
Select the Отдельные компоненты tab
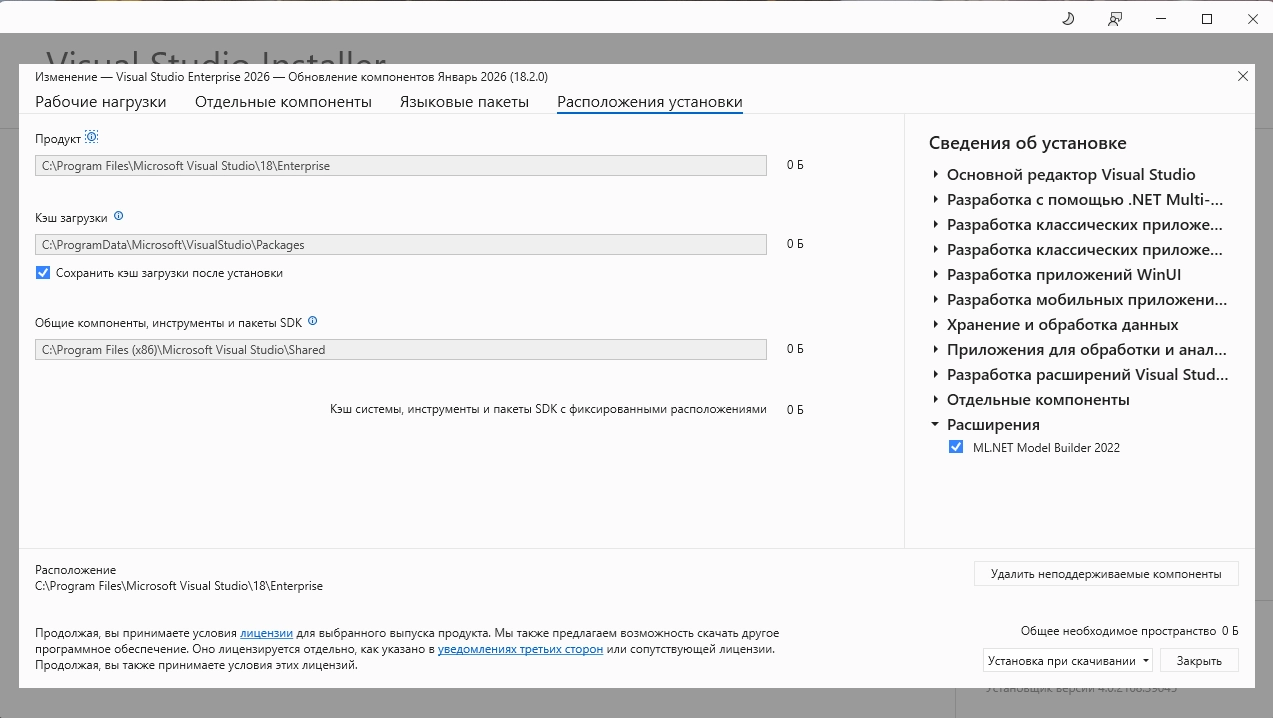tap(283, 102)
